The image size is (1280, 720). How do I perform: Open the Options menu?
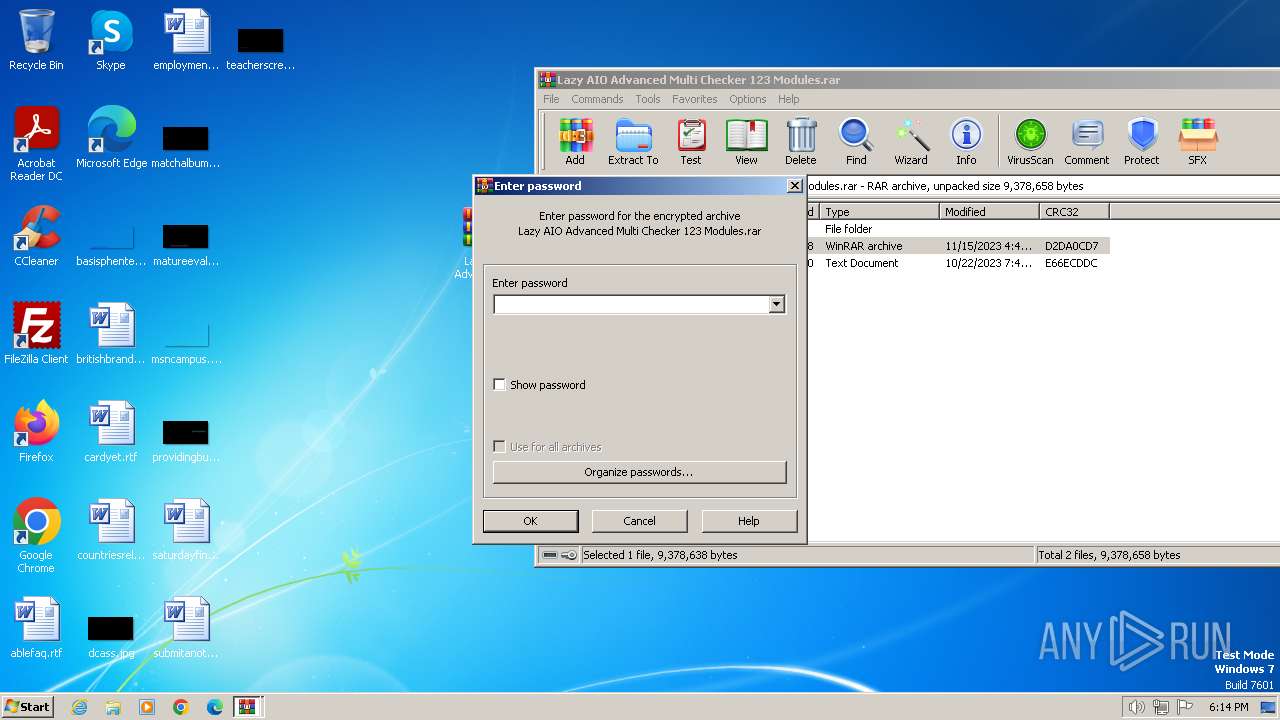[x=747, y=99]
